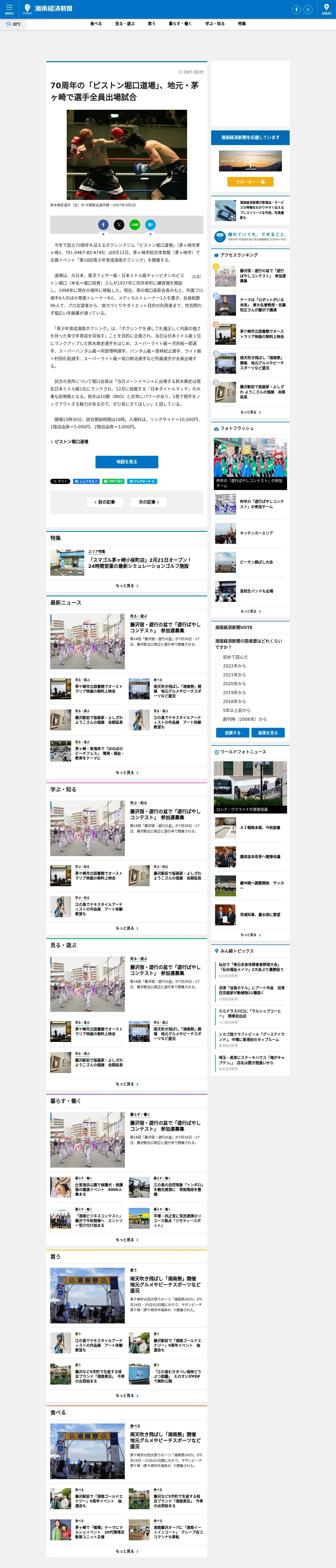
Task: Click the Facebook シェアする badge
Action: pyautogui.click(x=86, y=481)
